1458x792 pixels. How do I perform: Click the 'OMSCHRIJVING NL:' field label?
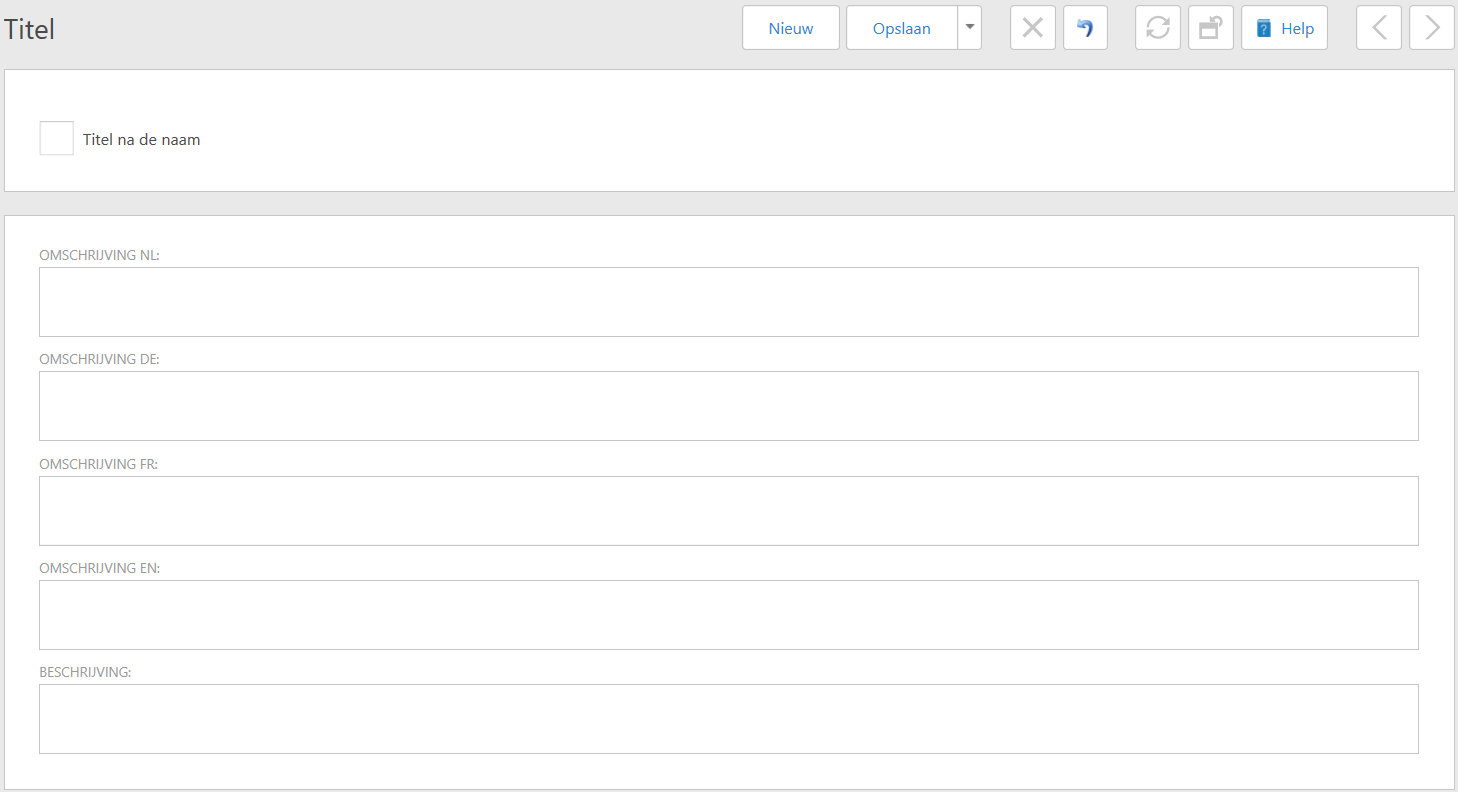pyautogui.click(x=99, y=255)
